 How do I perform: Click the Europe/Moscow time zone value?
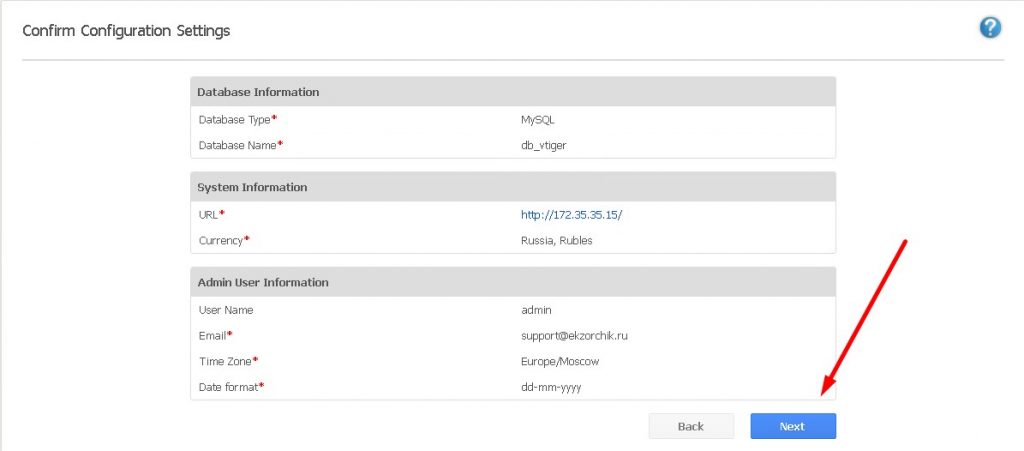pos(560,361)
